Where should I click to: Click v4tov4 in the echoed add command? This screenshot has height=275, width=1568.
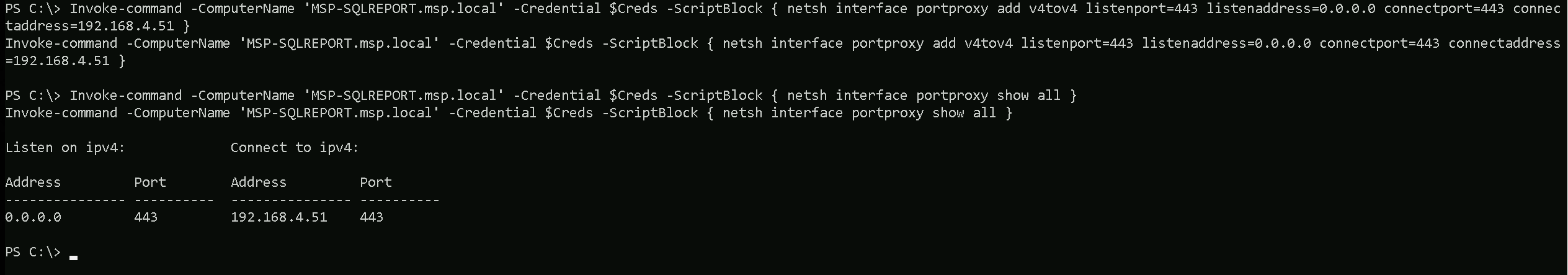coord(988,43)
